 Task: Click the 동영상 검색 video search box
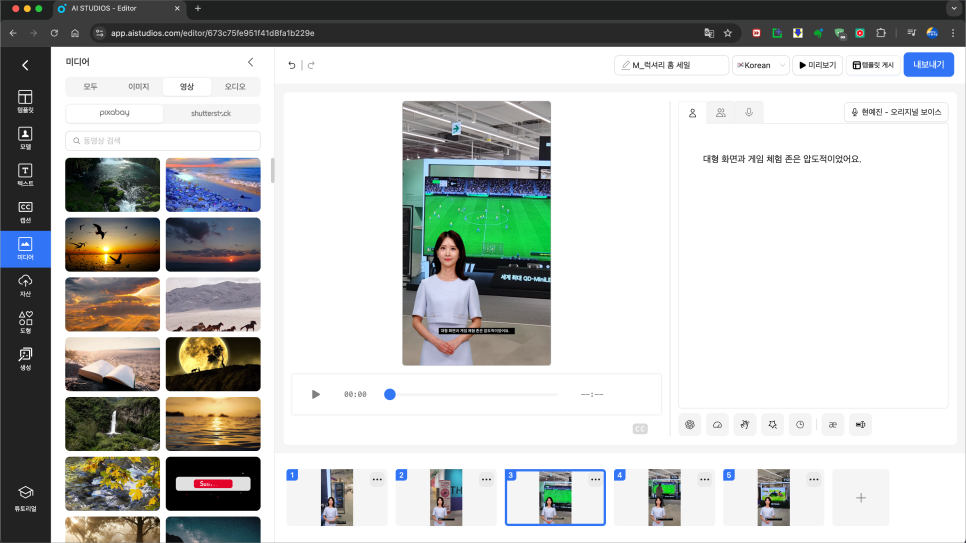163,141
